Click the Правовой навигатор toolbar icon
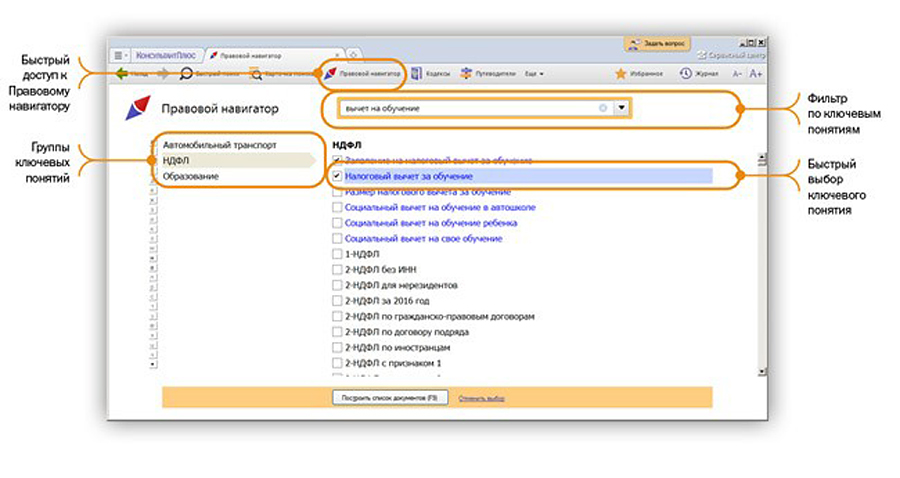 tap(329, 74)
